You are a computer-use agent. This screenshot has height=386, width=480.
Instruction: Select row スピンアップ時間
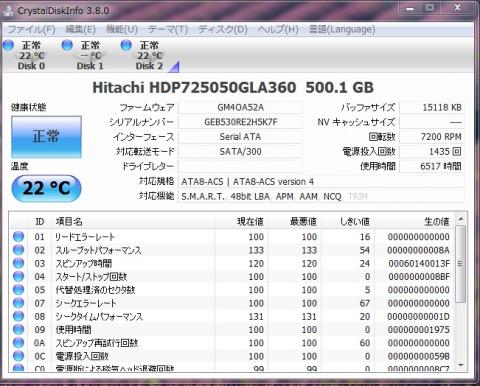[x=232, y=263]
